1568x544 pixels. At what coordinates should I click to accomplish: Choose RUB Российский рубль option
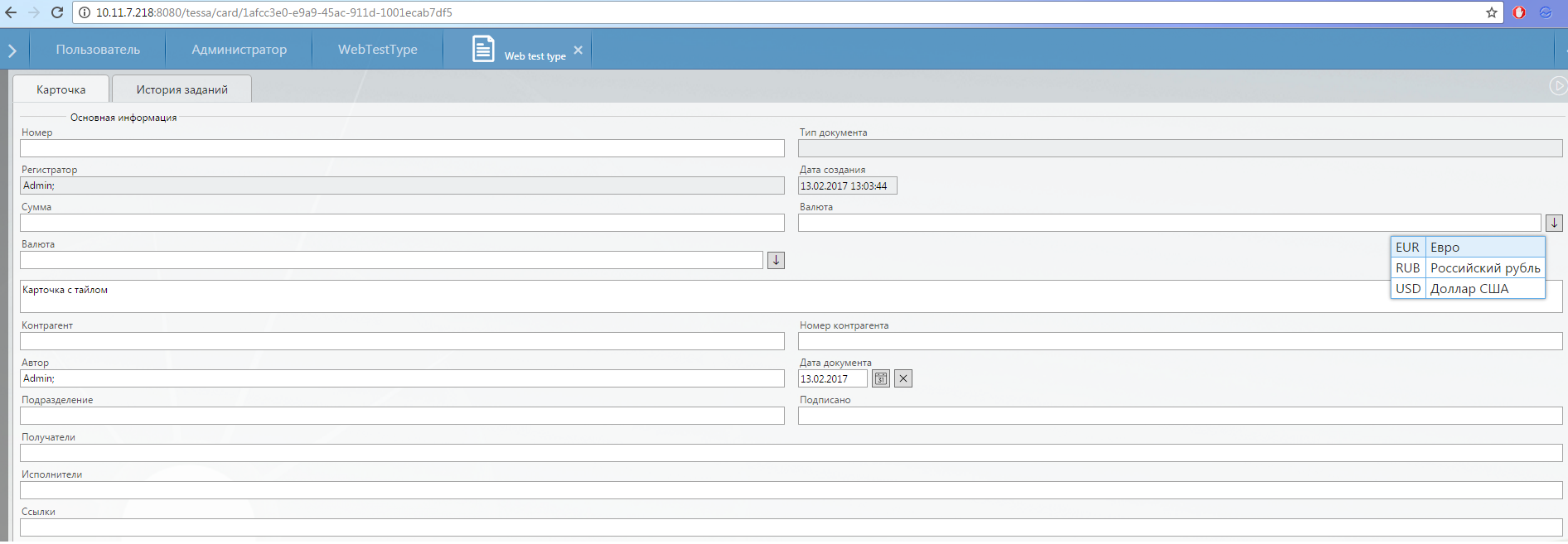1467,267
